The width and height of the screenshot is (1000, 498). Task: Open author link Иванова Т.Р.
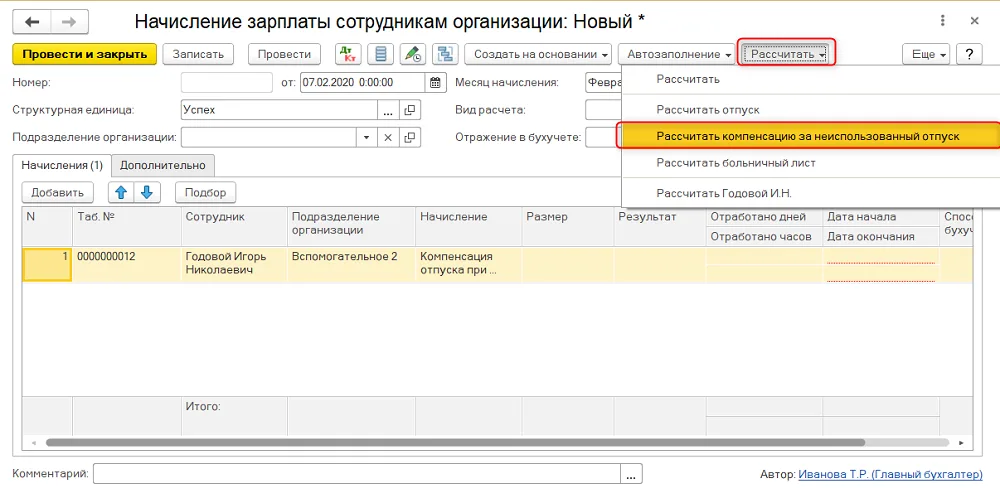(x=890, y=474)
